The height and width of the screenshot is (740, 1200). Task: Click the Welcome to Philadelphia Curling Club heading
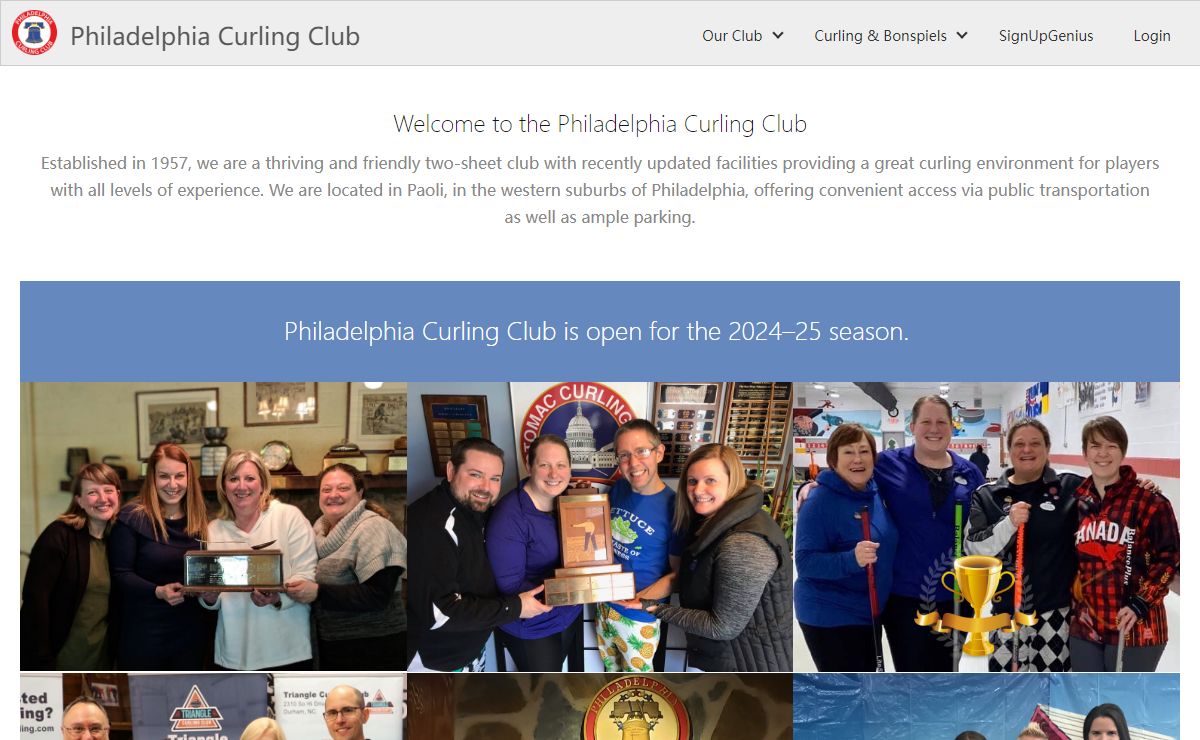600,124
